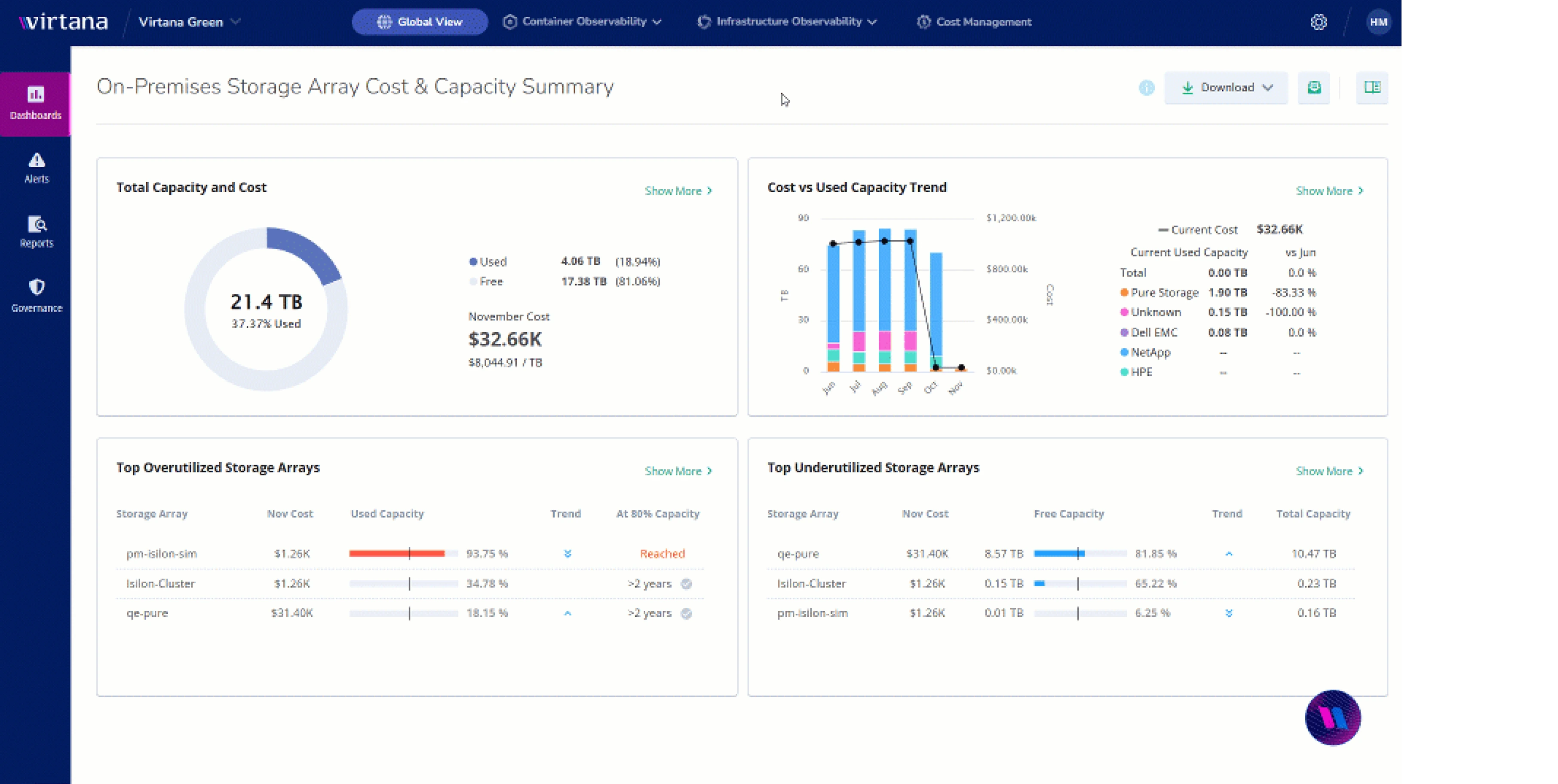This screenshot has width=1558, height=784.
Task: Click the info icon beside the Download button
Action: coord(1146,88)
